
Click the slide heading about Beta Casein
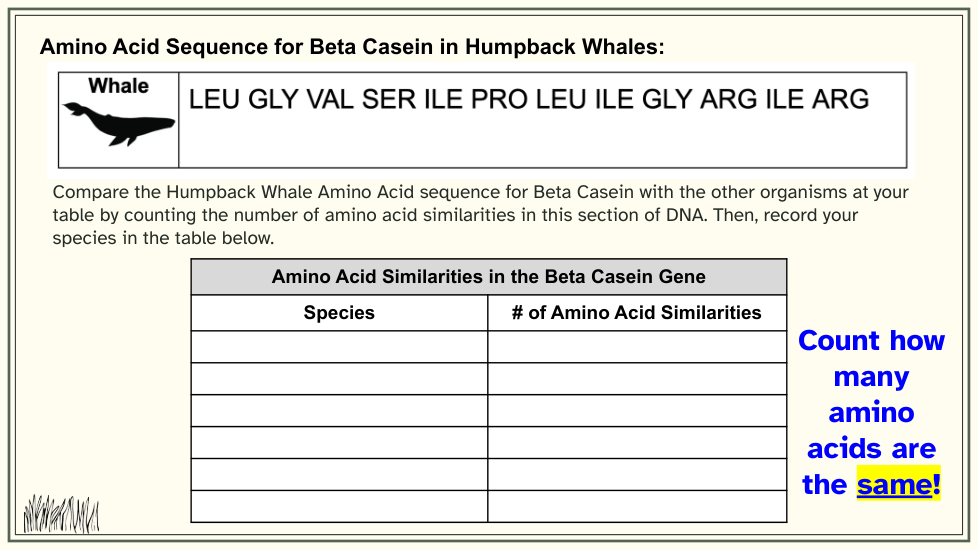tap(352, 47)
